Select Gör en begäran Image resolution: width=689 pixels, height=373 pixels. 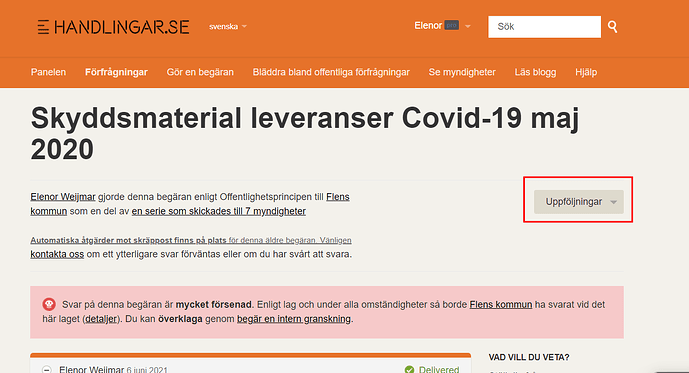[x=200, y=72]
